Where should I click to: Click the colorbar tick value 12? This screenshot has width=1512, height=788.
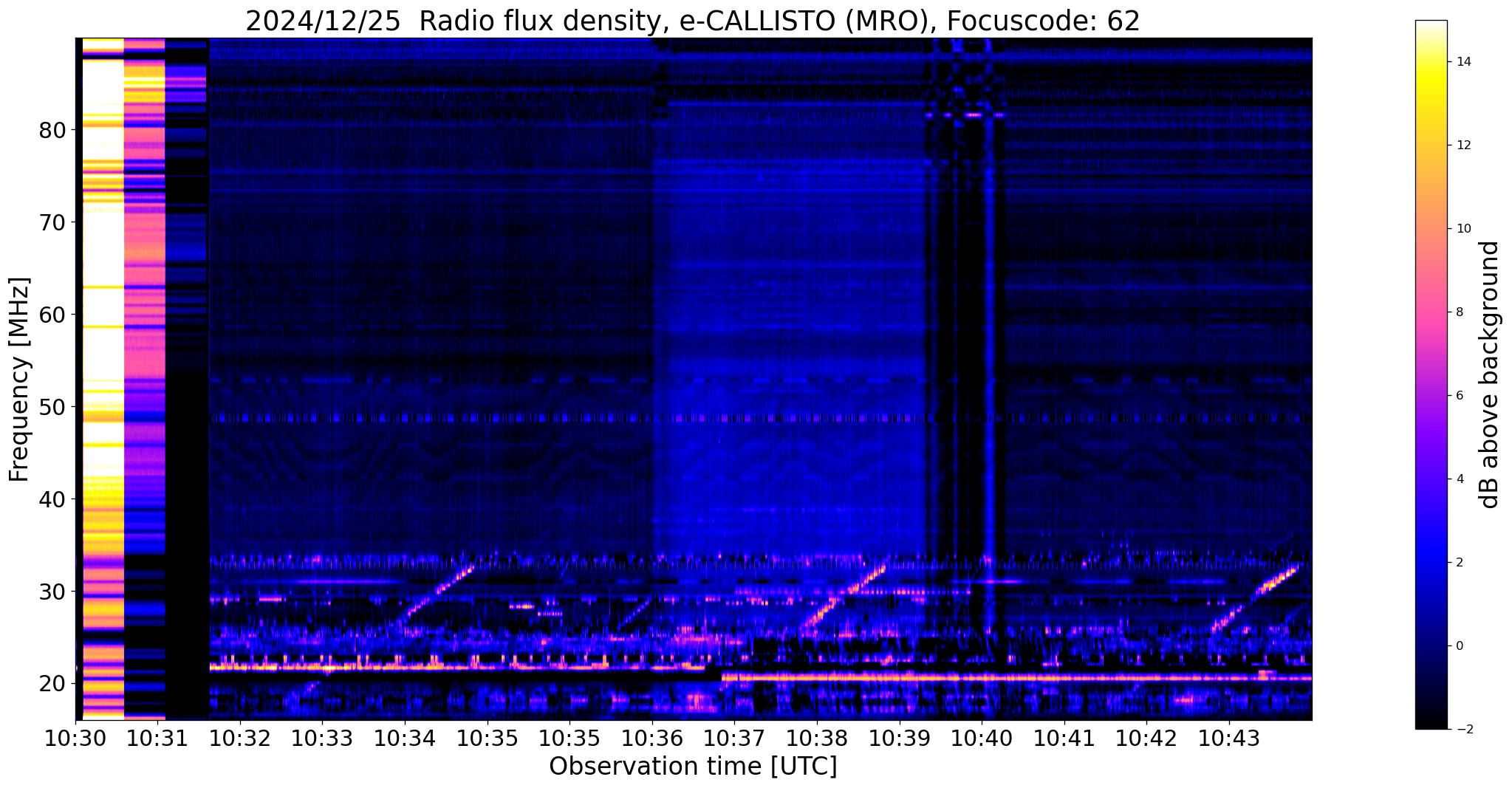click(x=1463, y=145)
